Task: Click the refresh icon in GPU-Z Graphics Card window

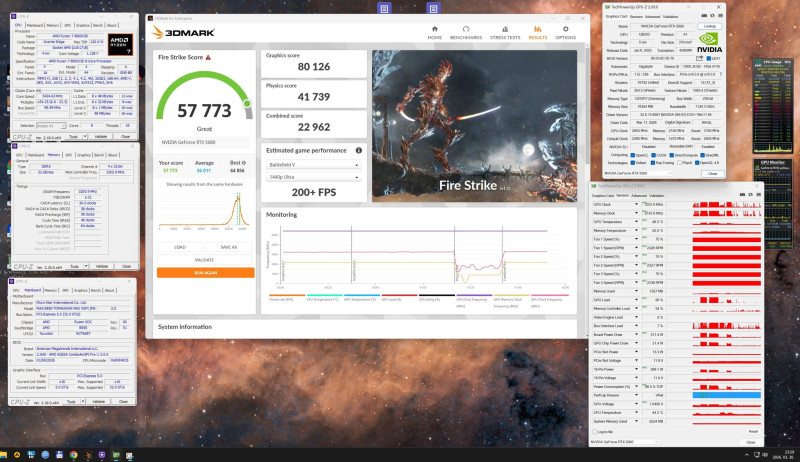Action: pyautogui.click(x=712, y=16)
